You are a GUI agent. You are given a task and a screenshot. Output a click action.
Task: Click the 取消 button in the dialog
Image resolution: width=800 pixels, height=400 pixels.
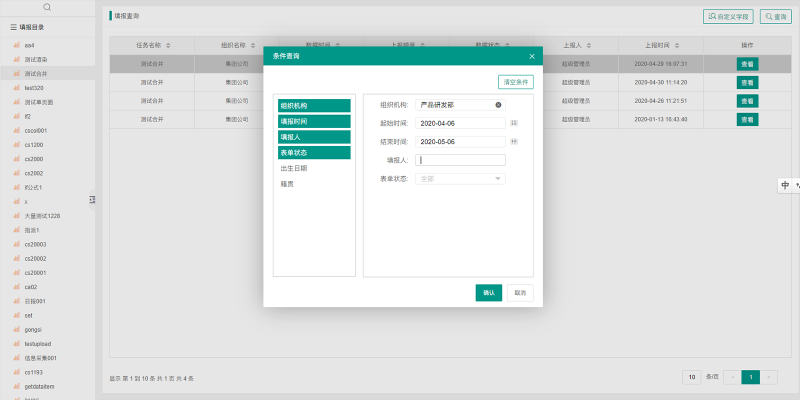point(519,292)
